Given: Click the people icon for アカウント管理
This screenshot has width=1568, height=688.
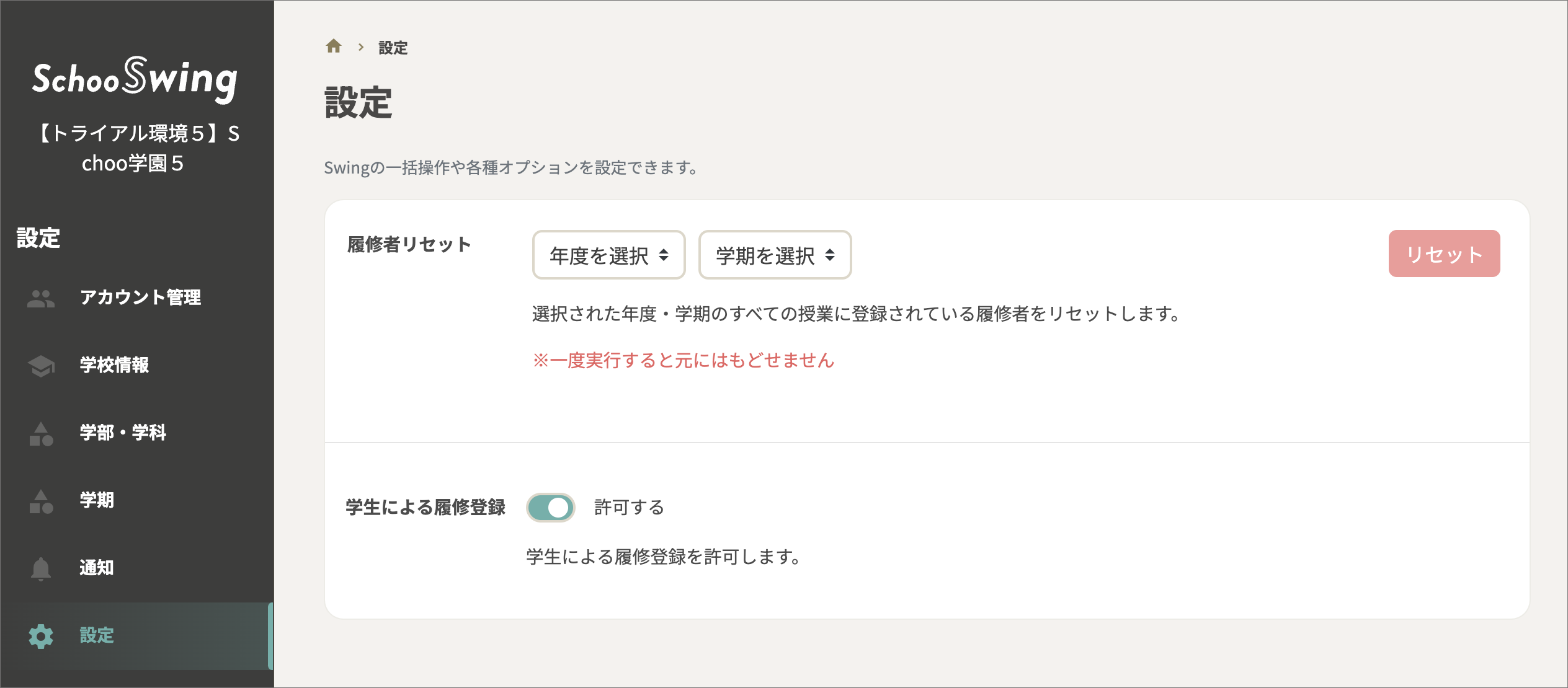Looking at the screenshot, I should click(40, 298).
